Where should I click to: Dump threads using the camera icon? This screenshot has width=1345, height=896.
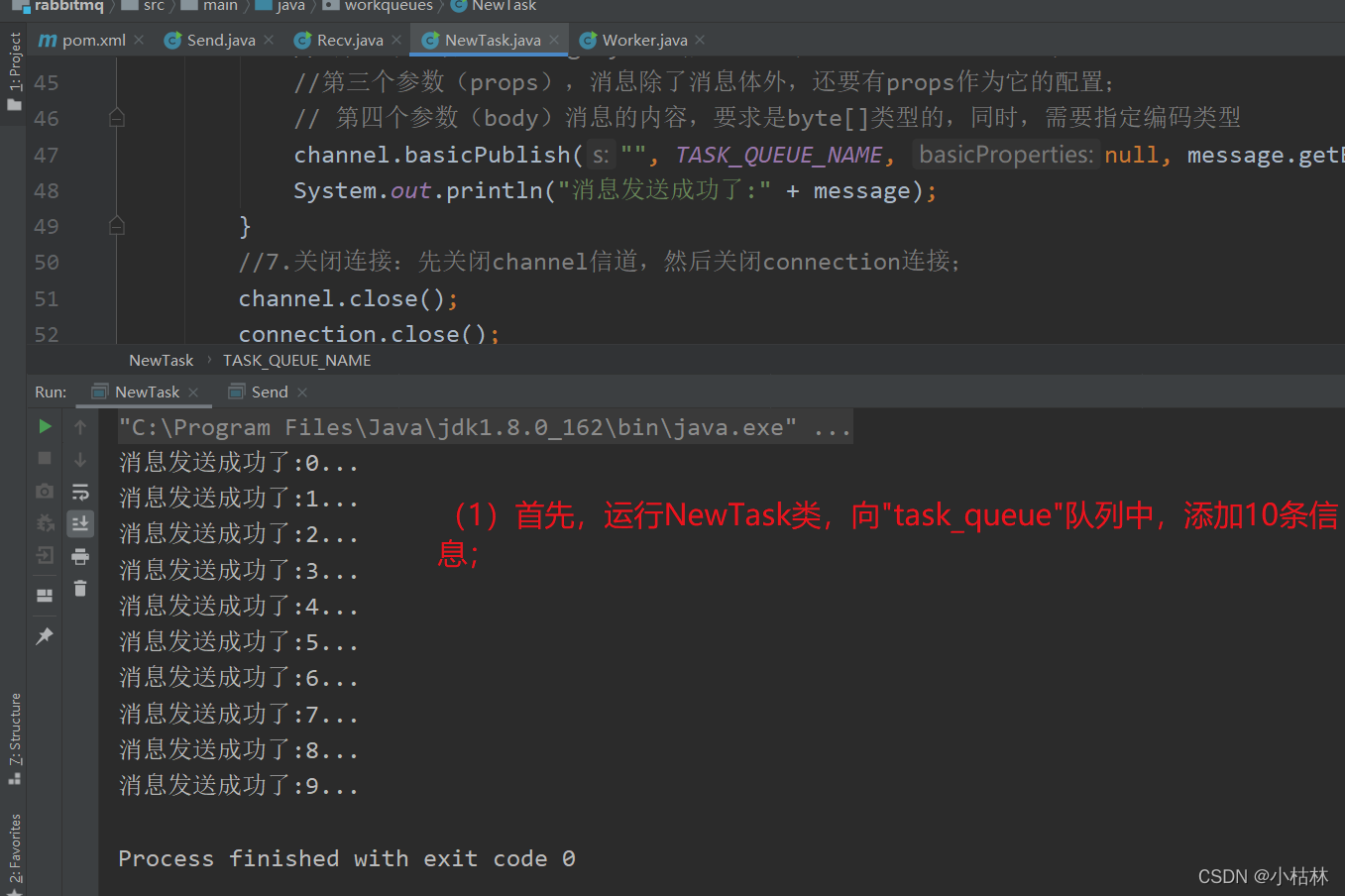[45, 491]
